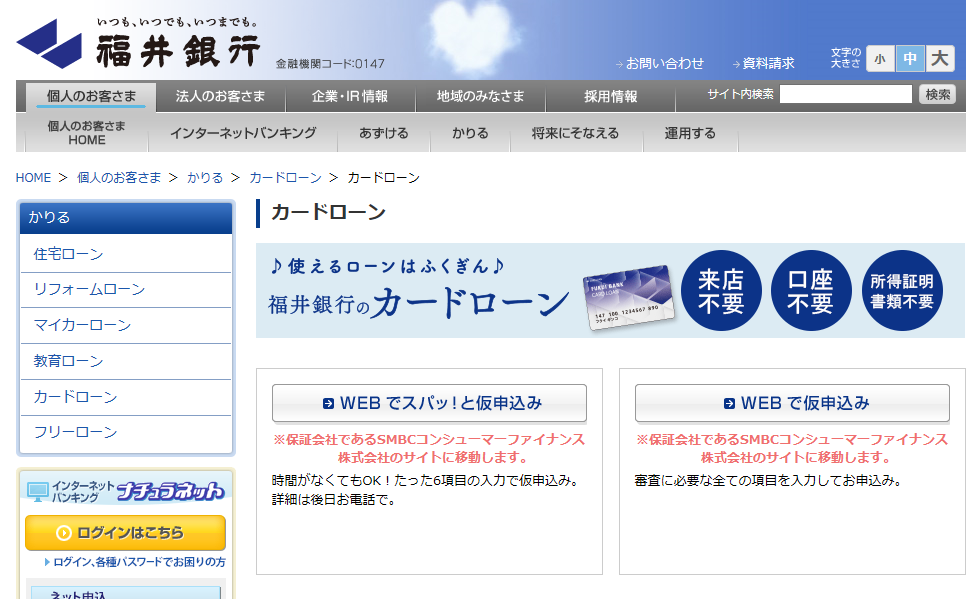The height and width of the screenshot is (599, 980).
Task: Open インターネットバンキング menu item
Action: (243, 133)
